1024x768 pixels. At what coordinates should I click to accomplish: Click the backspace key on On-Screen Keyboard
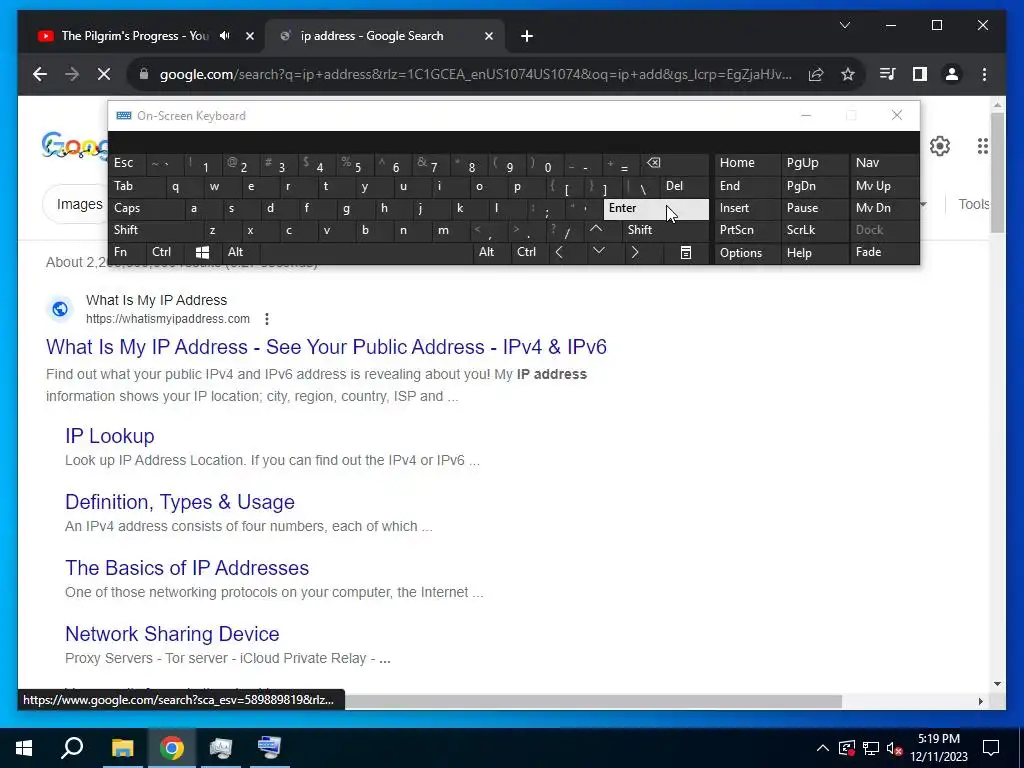[675, 163]
